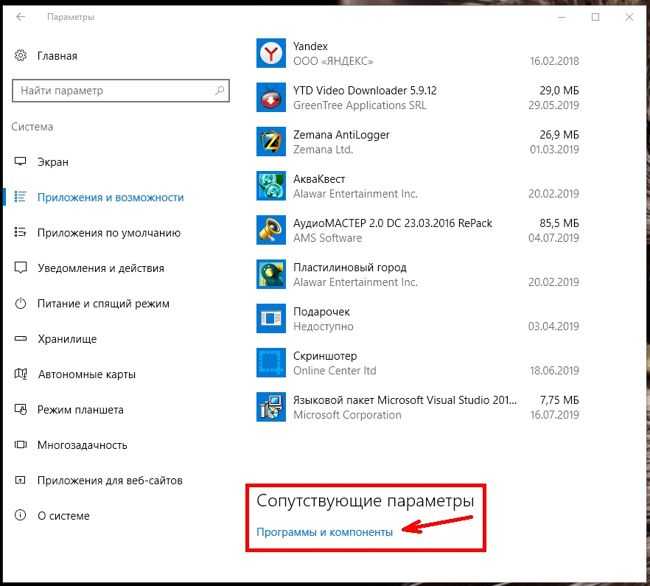Switch to Режим планшета settings

coord(80,410)
